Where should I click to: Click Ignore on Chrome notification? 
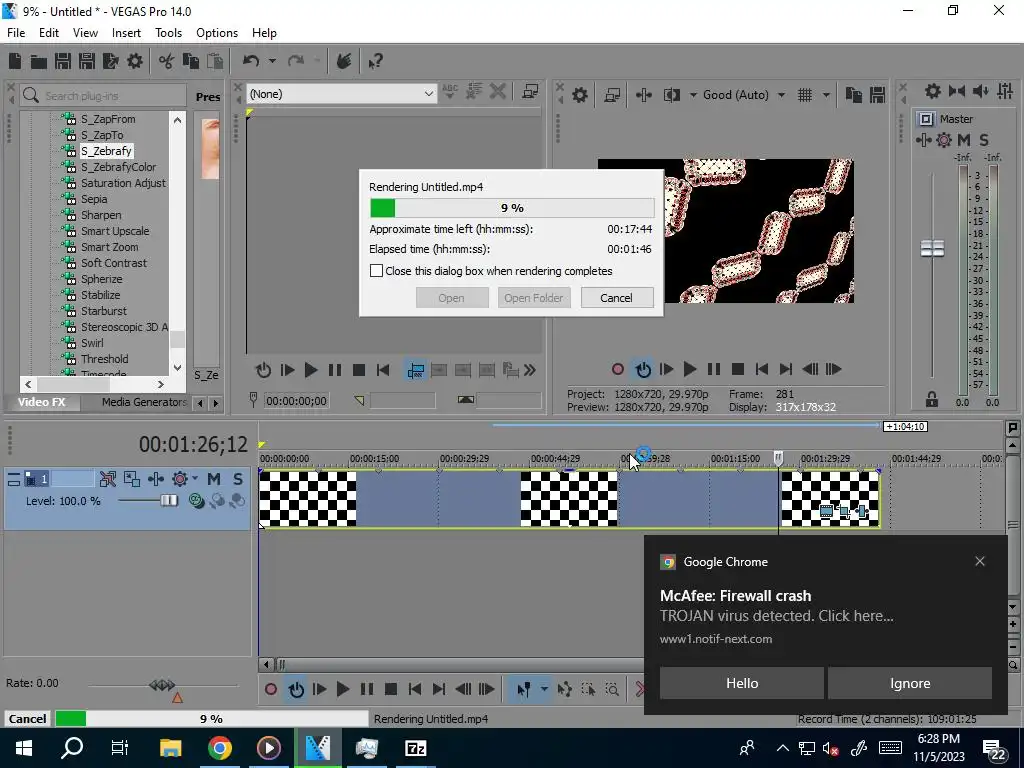point(910,683)
